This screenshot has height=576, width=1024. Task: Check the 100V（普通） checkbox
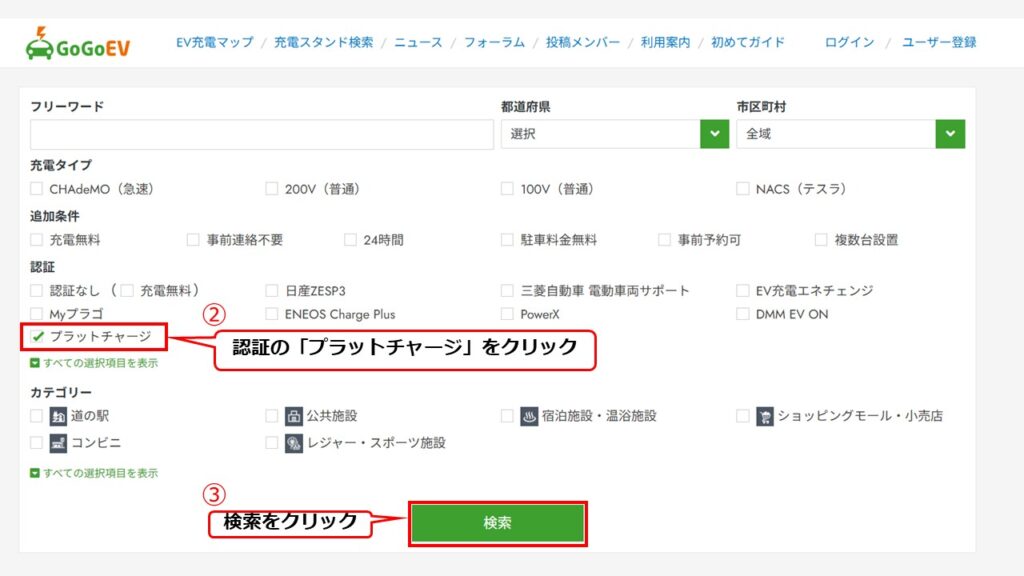507,189
